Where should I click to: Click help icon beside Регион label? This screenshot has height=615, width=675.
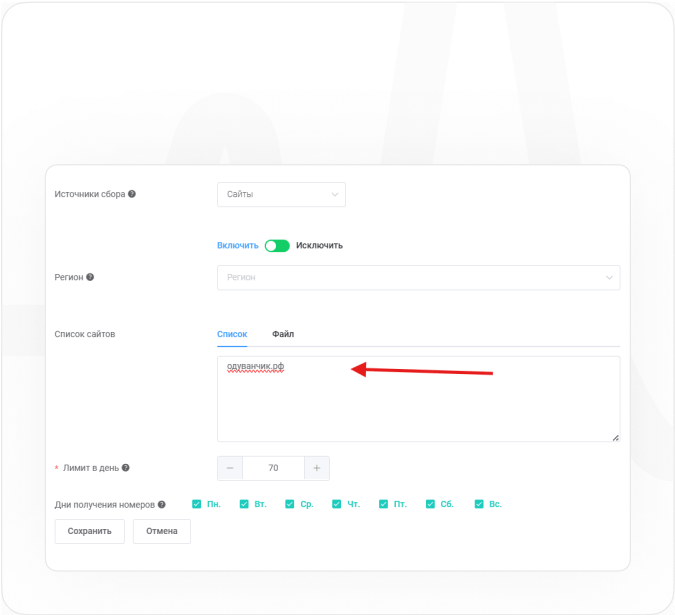[90, 277]
